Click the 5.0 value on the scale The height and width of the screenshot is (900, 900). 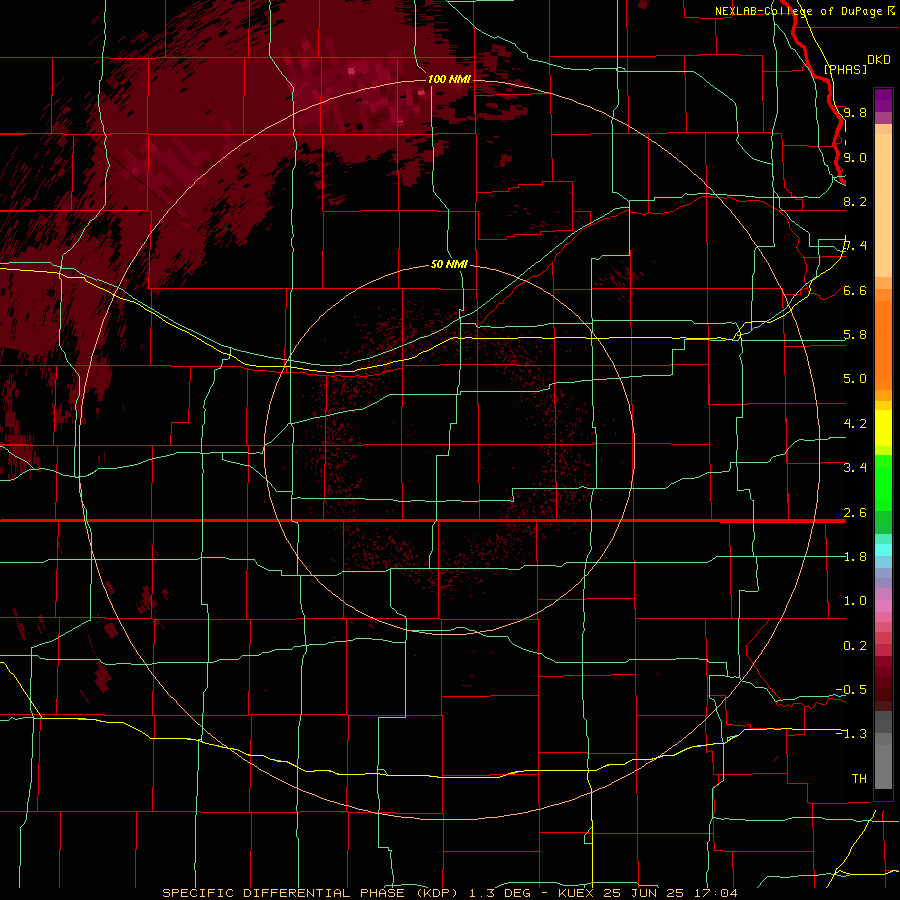pyautogui.click(x=855, y=379)
